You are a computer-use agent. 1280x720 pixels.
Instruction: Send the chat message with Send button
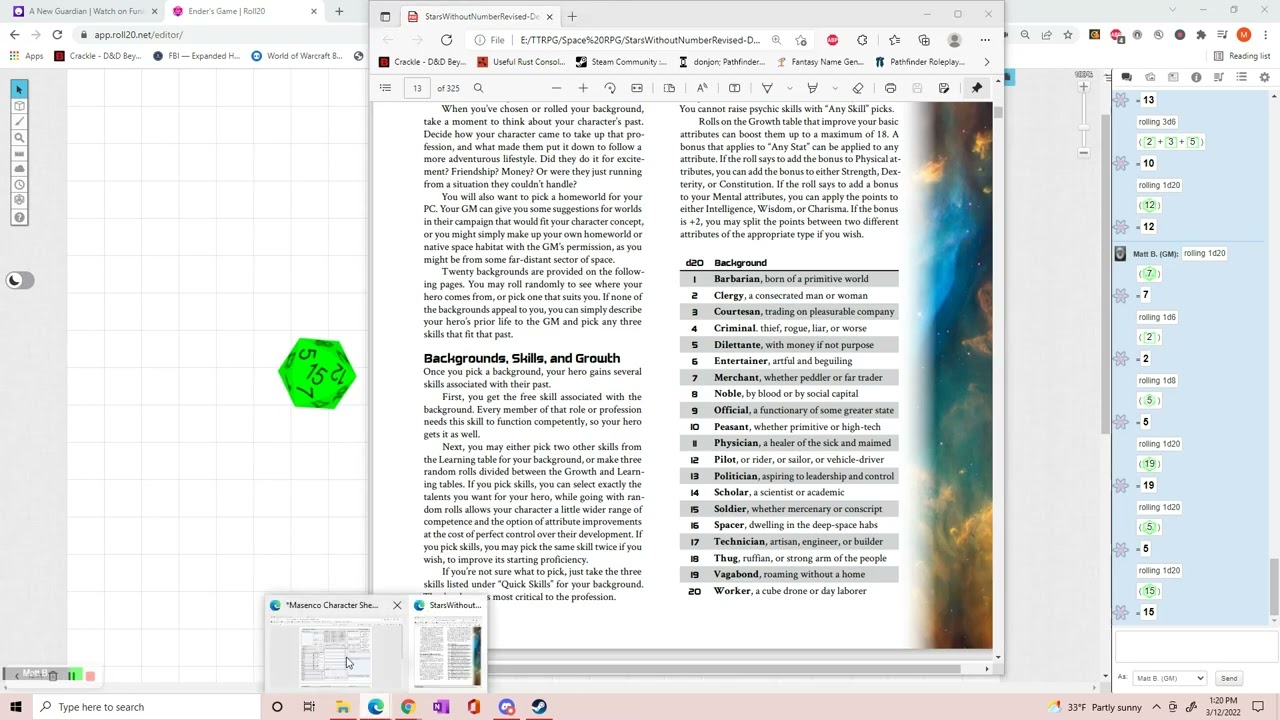click(1229, 678)
